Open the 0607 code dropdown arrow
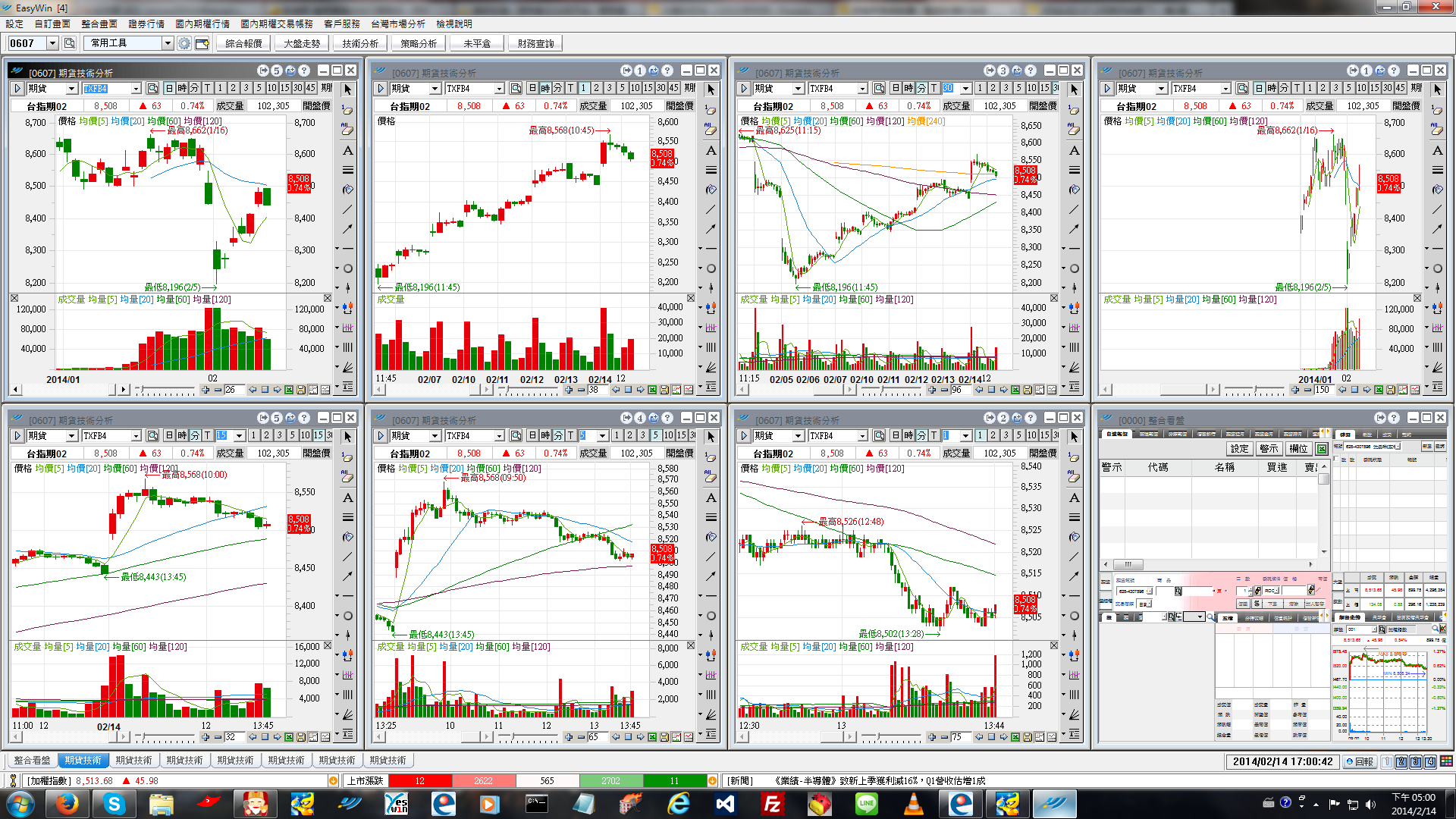The height and width of the screenshot is (819, 1456). pyautogui.click(x=52, y=43)
